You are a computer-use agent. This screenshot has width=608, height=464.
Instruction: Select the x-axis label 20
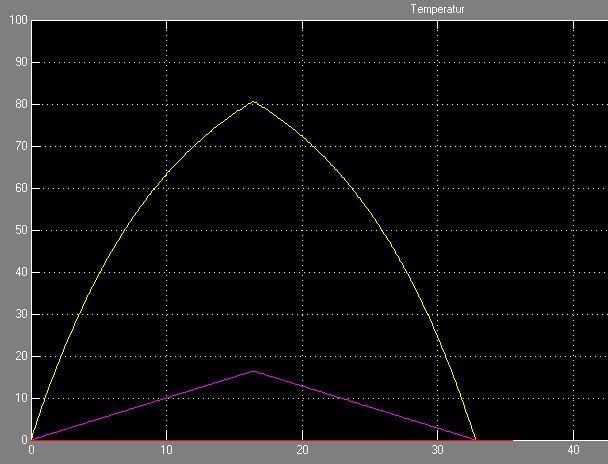tap(302, 451)
